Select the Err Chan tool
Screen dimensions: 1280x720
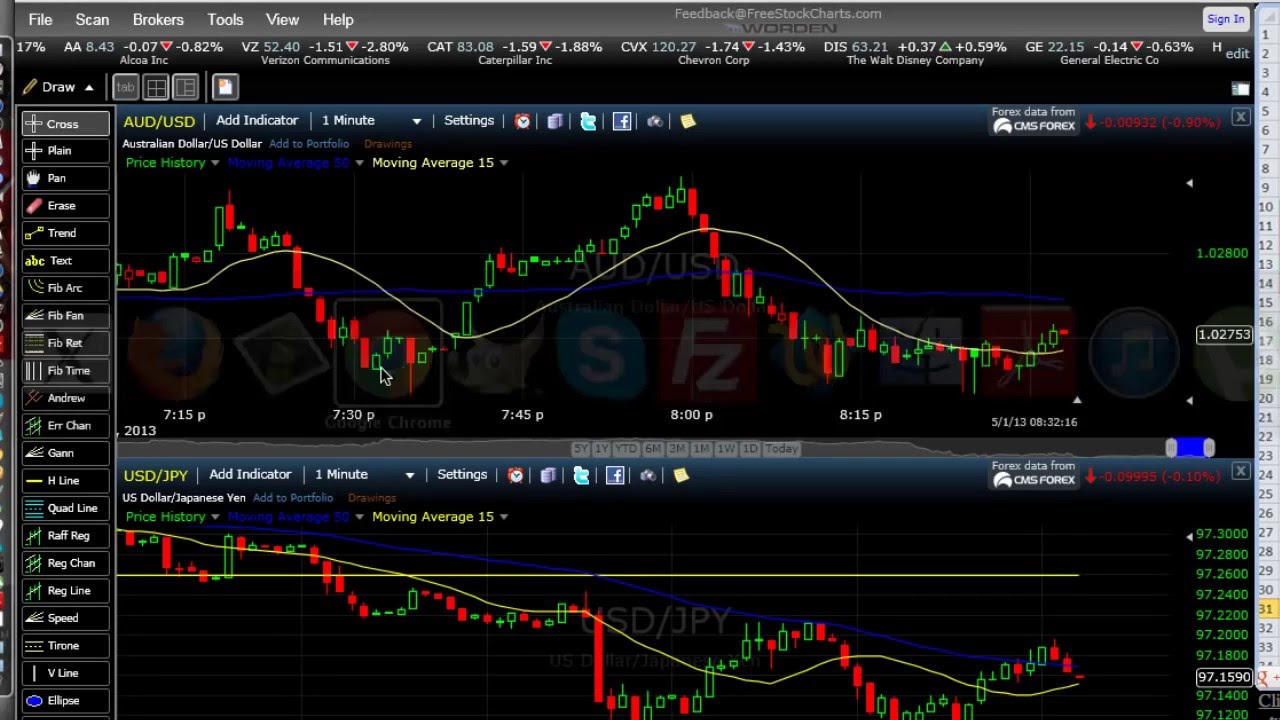coord(66,426)
